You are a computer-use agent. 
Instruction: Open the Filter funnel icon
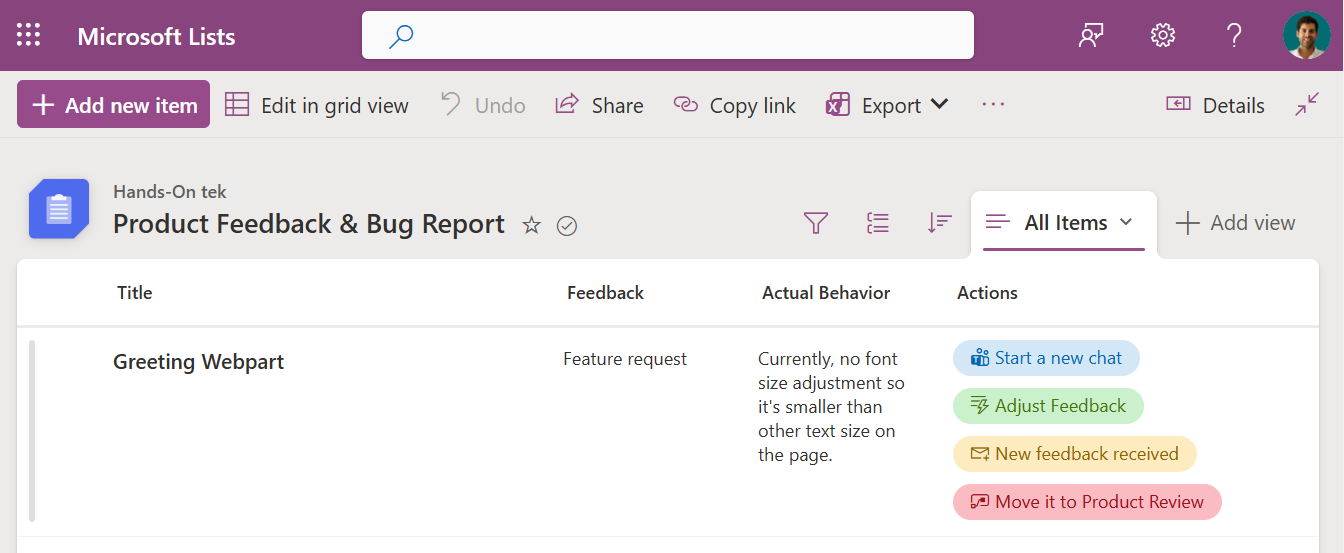pos(816,223)
